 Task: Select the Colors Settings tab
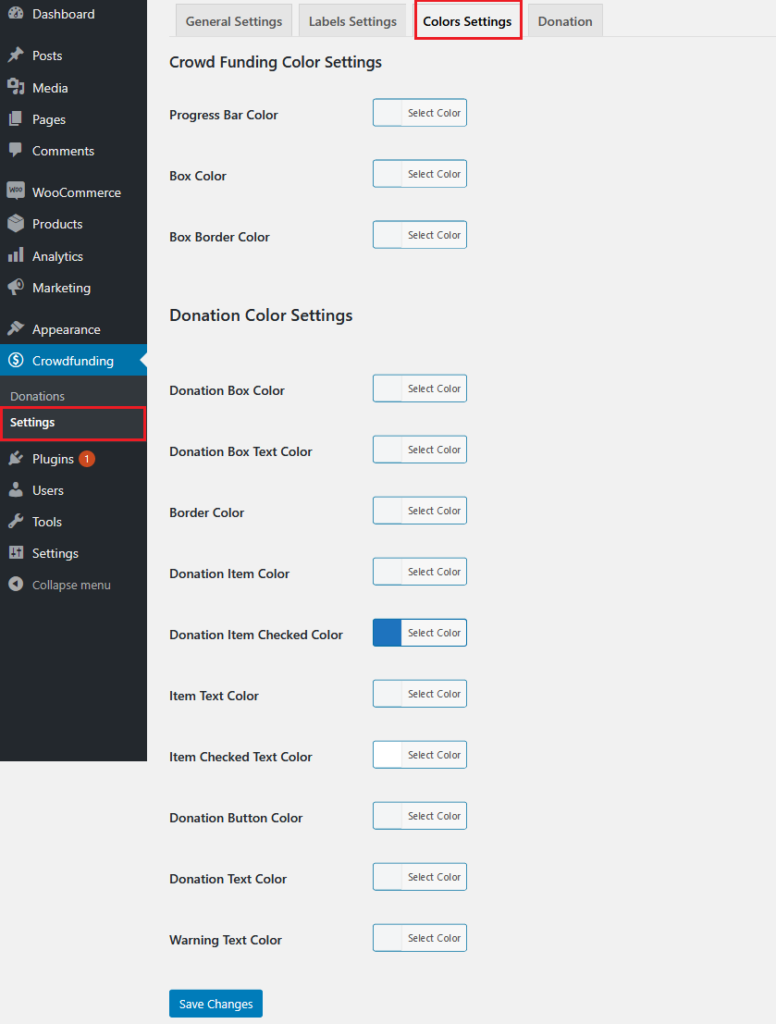[467, 21]
